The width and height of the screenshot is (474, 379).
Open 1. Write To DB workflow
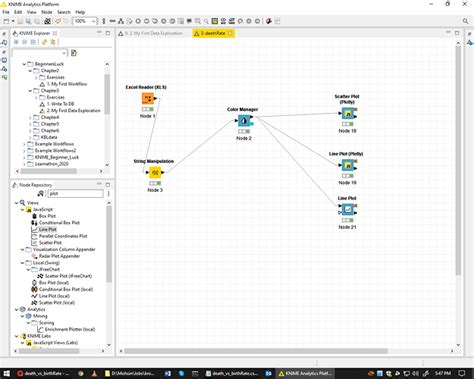click(60, 104)
